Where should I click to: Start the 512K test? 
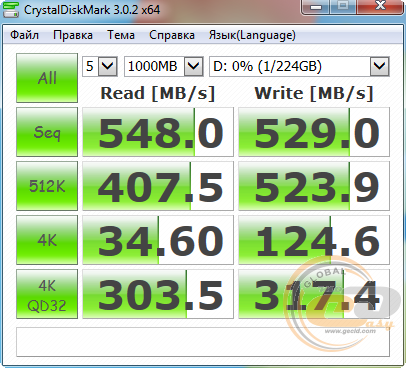(x=47, y=186)
